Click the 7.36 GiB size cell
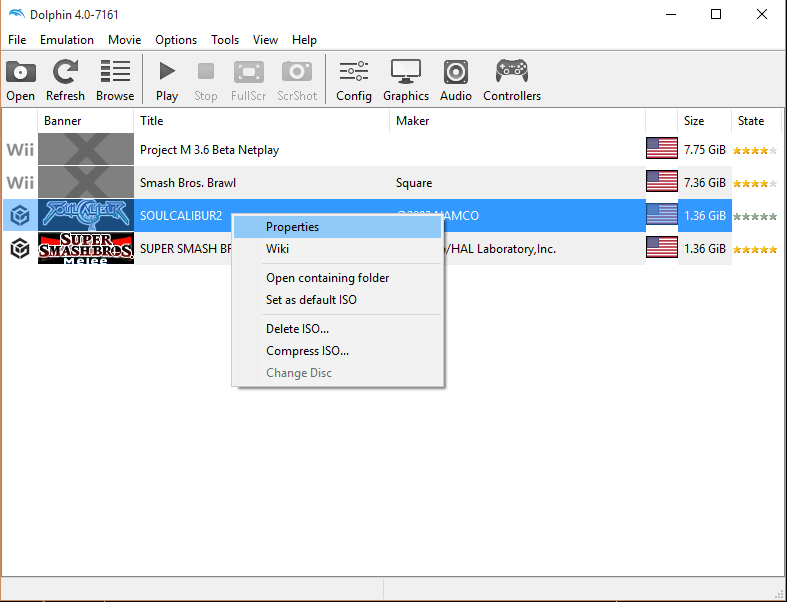The image size is (787, 602). 705,183
